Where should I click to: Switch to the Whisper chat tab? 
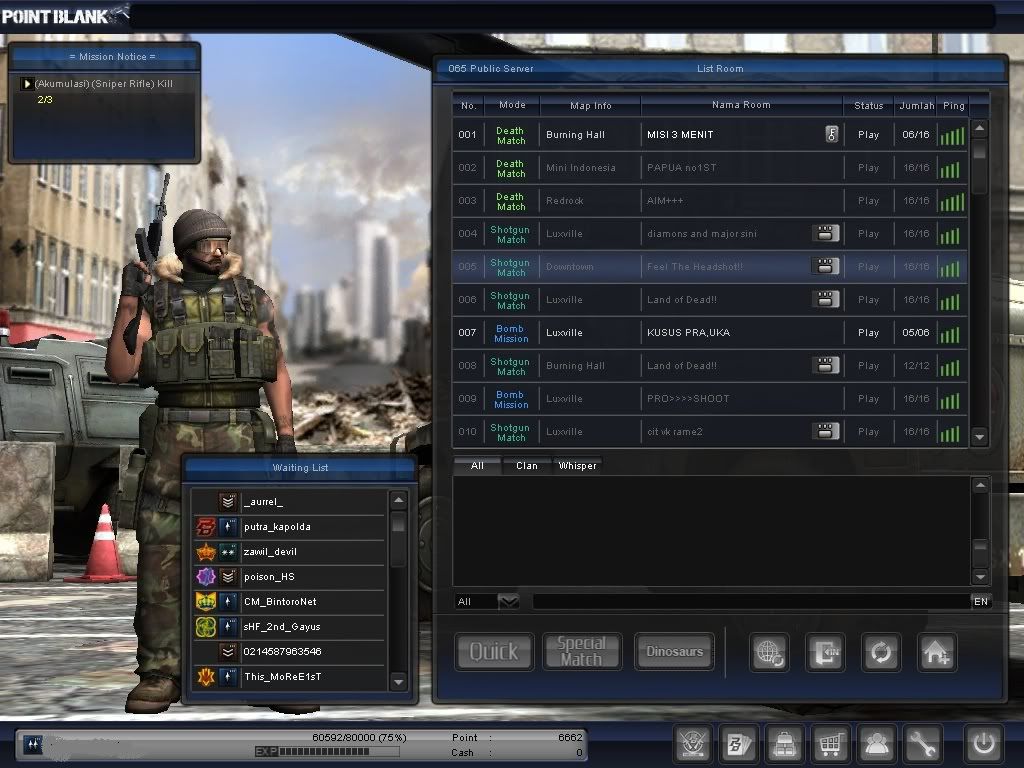pos(577,466)
